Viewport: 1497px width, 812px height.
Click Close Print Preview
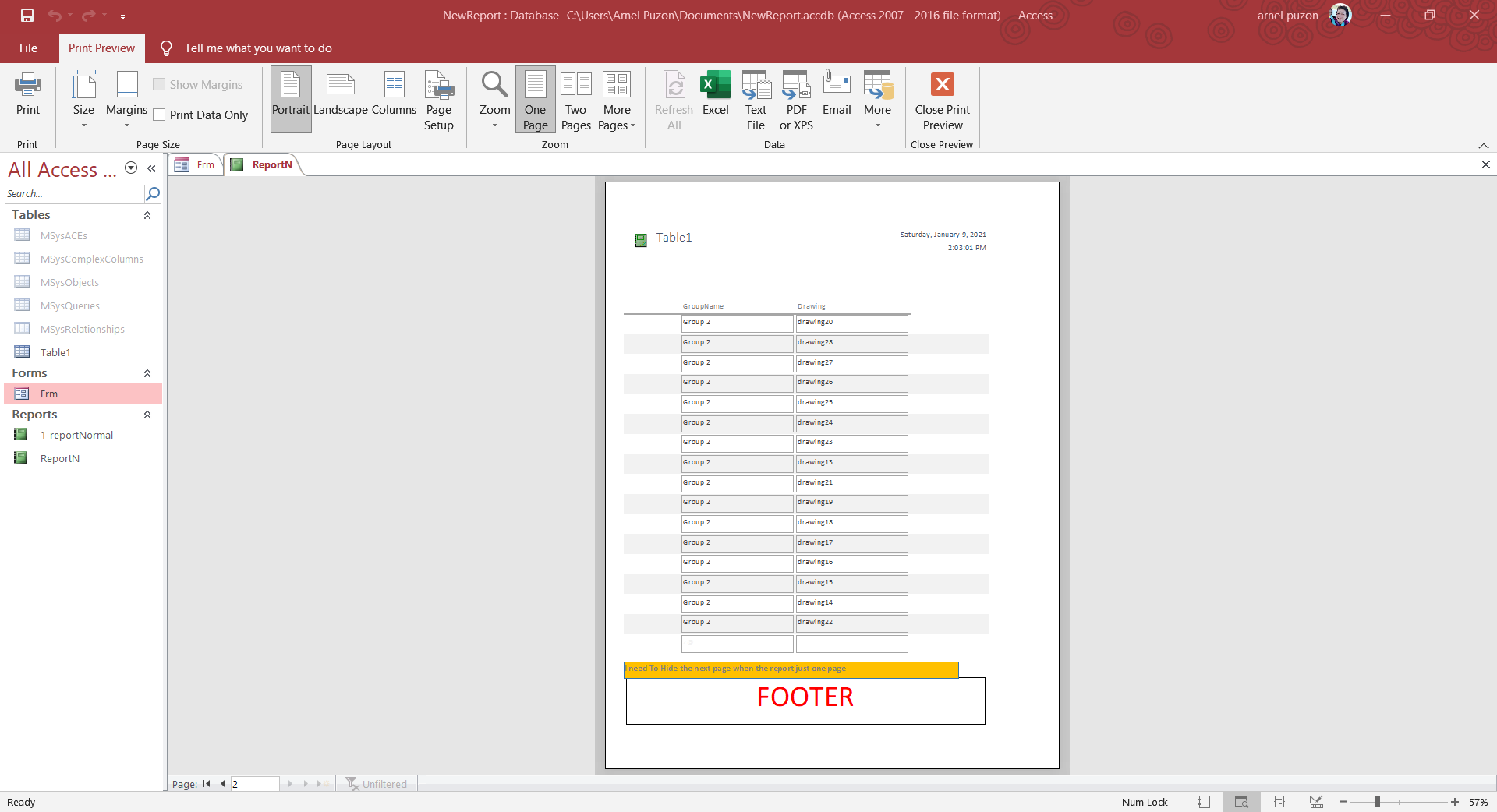pyautogui.click(x=943, y=100)
